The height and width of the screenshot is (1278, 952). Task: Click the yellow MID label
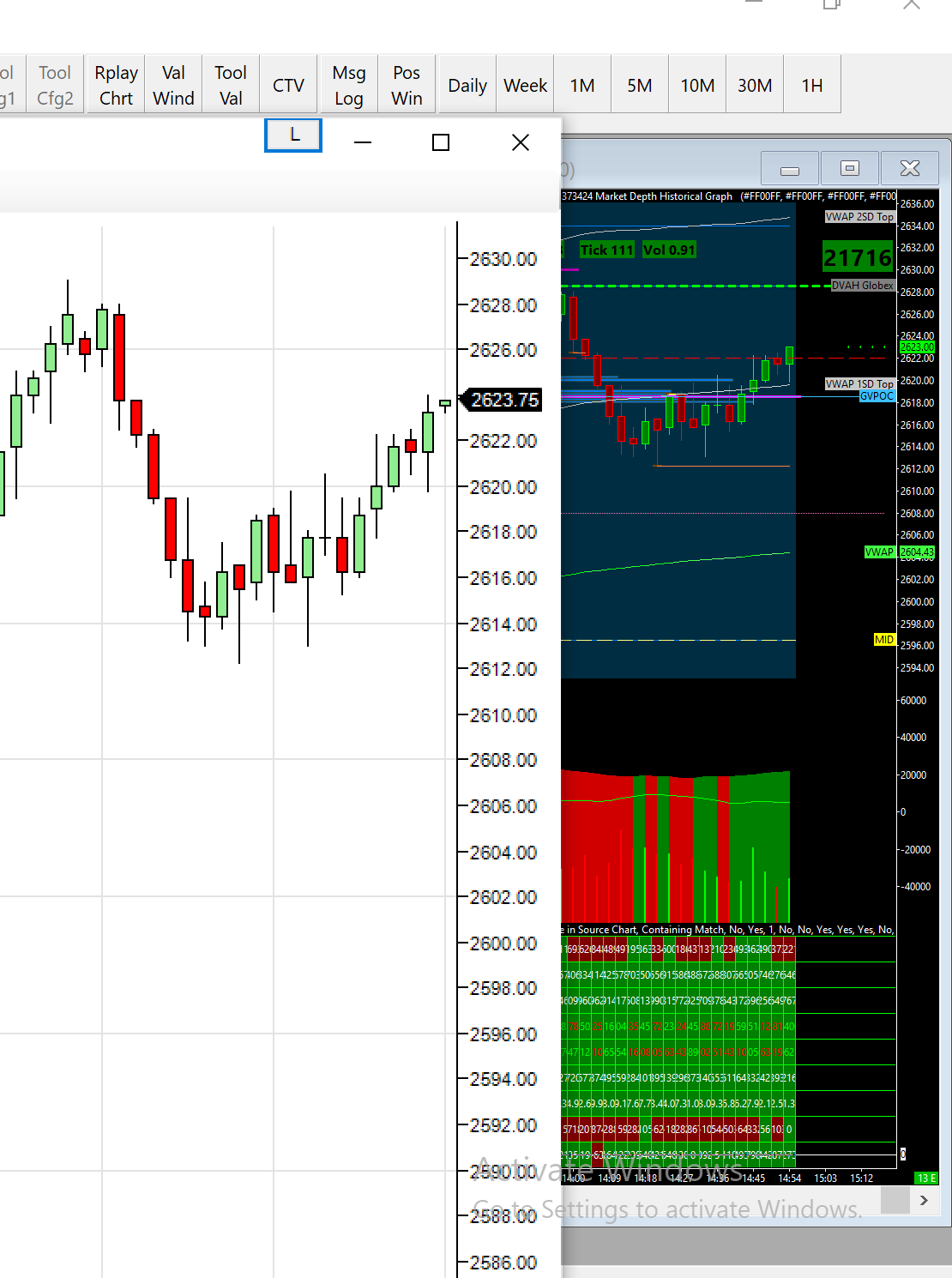(x=884, y=640)
